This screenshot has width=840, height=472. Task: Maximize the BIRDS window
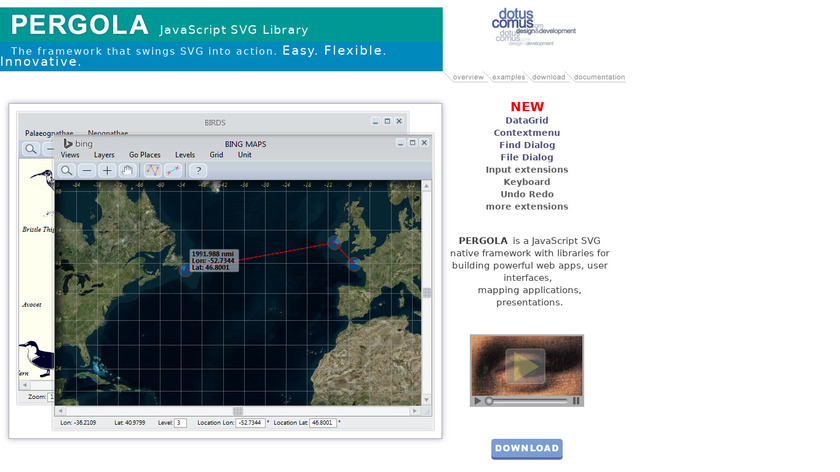click(x=387, y=122)
